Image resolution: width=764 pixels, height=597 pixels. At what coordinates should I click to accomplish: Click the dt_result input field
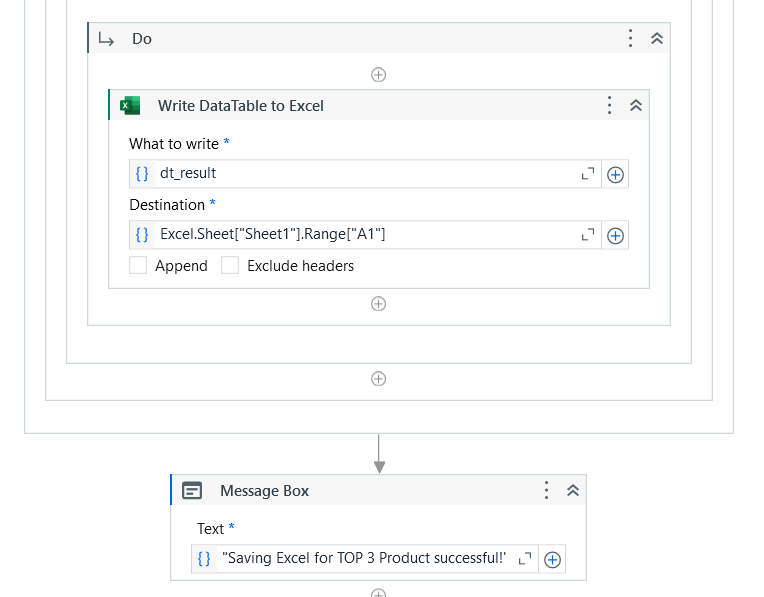(x=365, y=173)
